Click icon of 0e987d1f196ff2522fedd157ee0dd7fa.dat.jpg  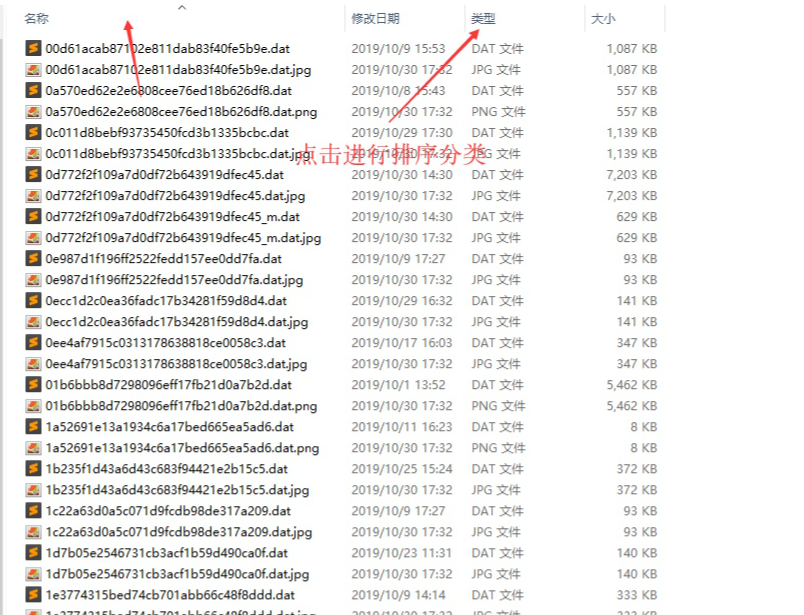[33, 280]
